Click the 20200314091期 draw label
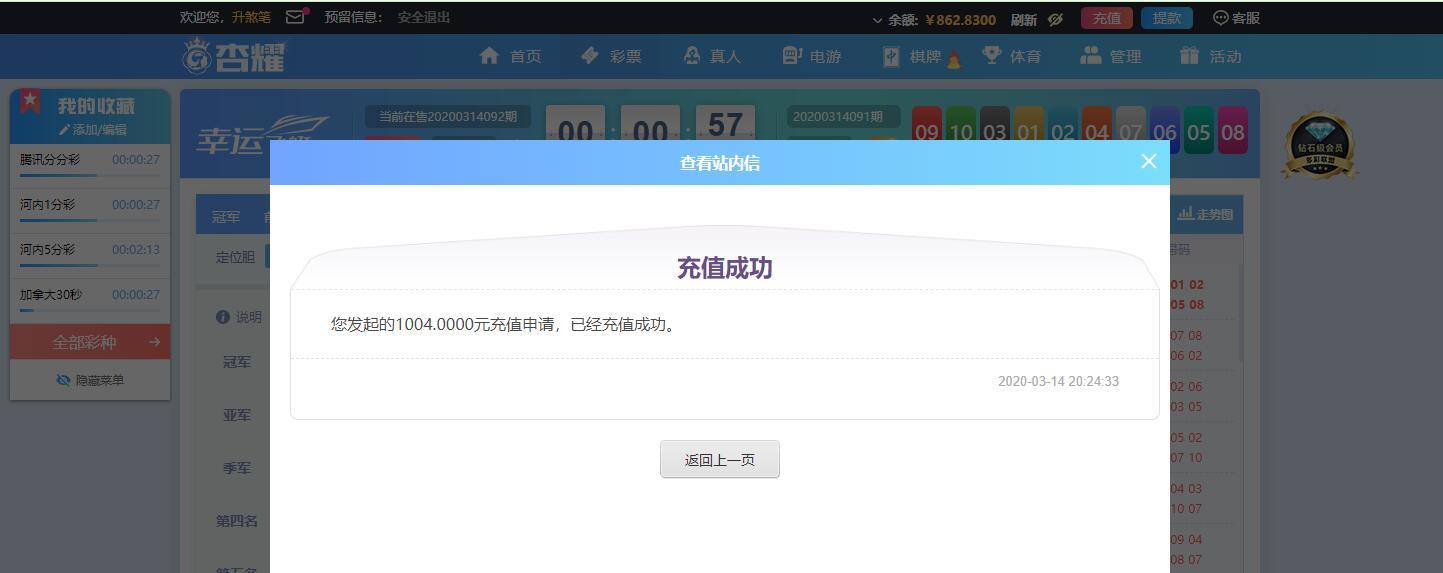This screenshot has height=573, width=1443. point(843,116)
